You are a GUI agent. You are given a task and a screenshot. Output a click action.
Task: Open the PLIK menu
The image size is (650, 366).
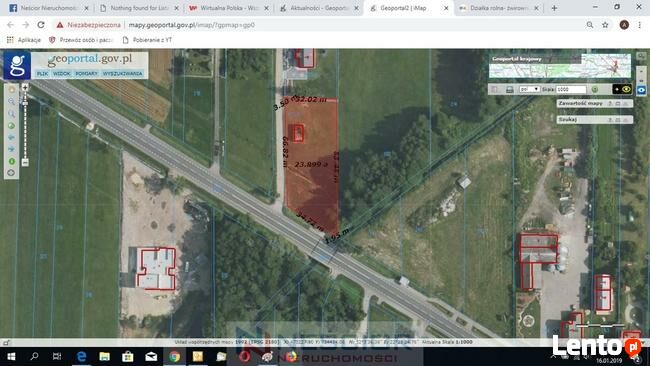(x=42, y=73)
